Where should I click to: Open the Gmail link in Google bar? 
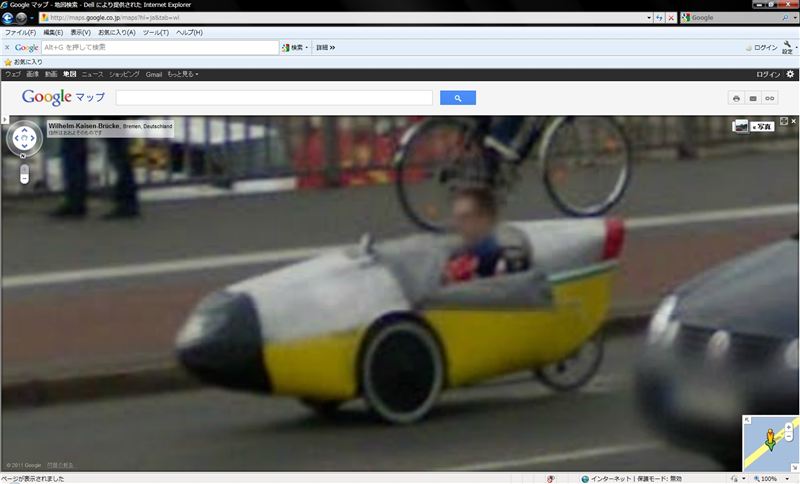154,74
